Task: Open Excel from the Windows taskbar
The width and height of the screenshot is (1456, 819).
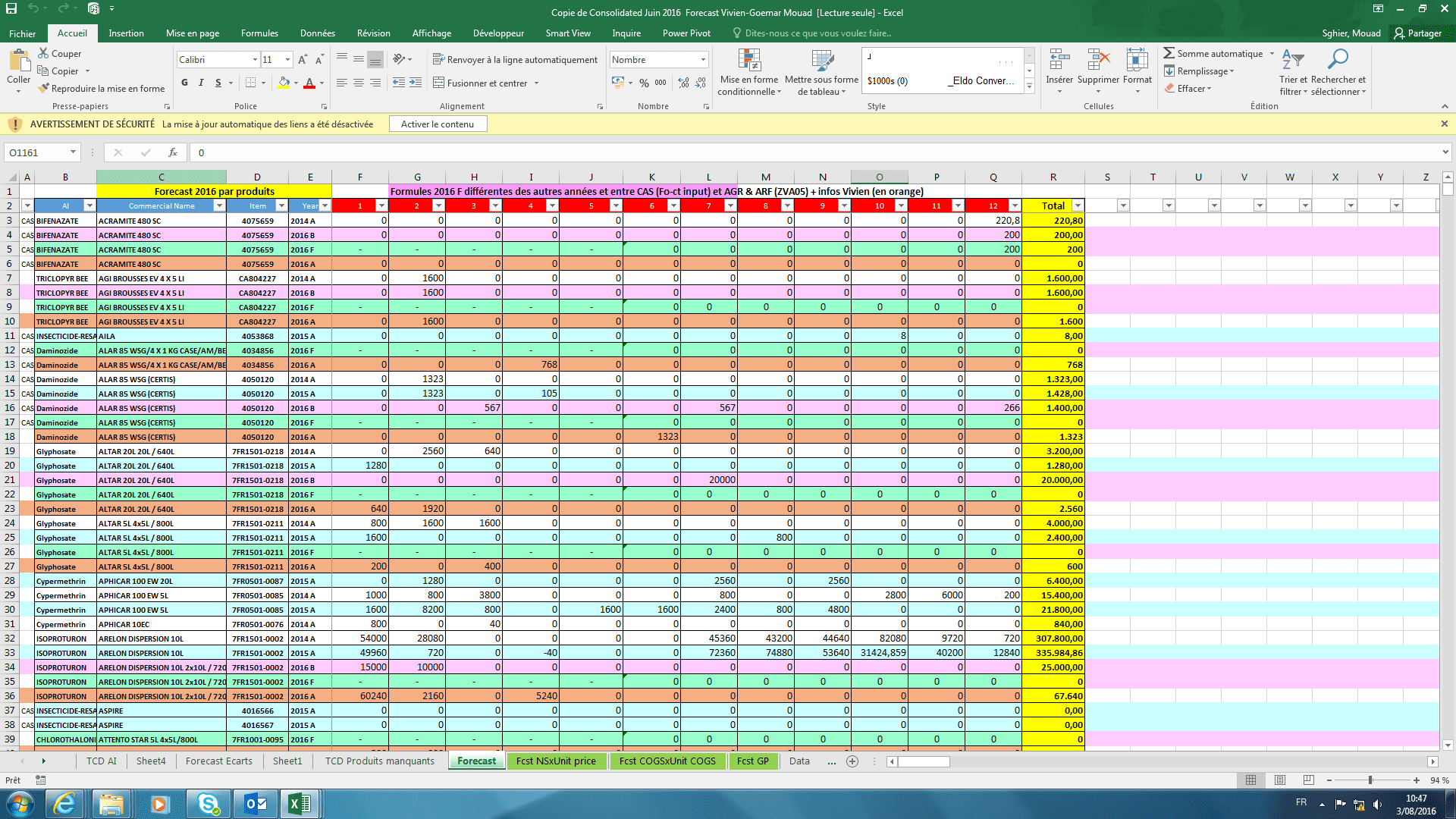Action: [300, 804]
